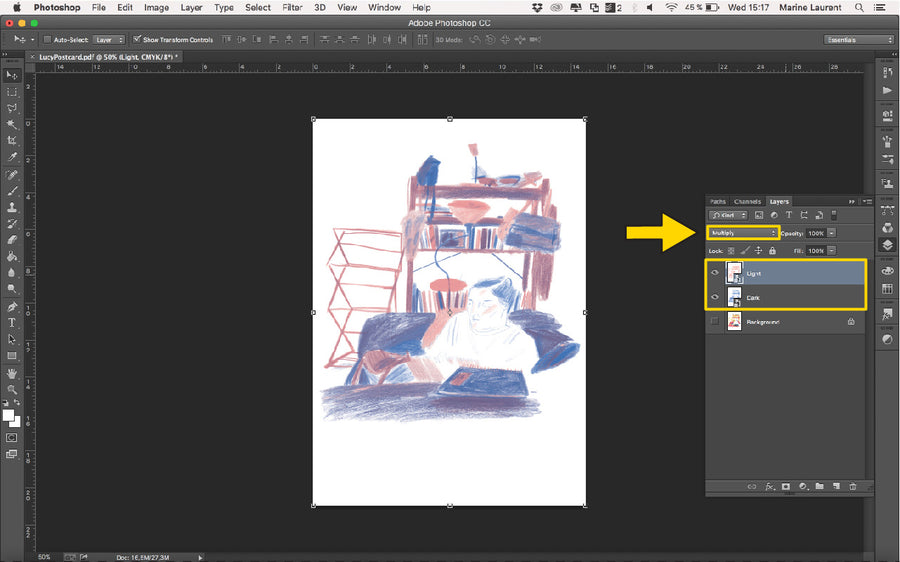Select the Clone Stamp tool

coord(11,207)
